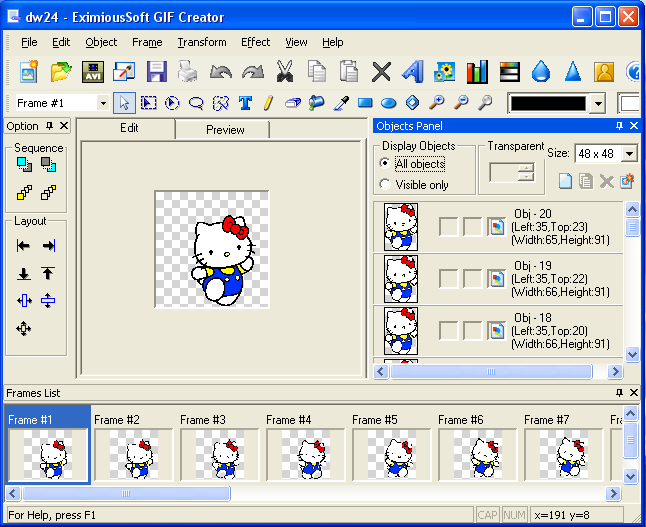Toggle second checkbox of Obj - 18
Screen dimensions: 646x527
473,331
